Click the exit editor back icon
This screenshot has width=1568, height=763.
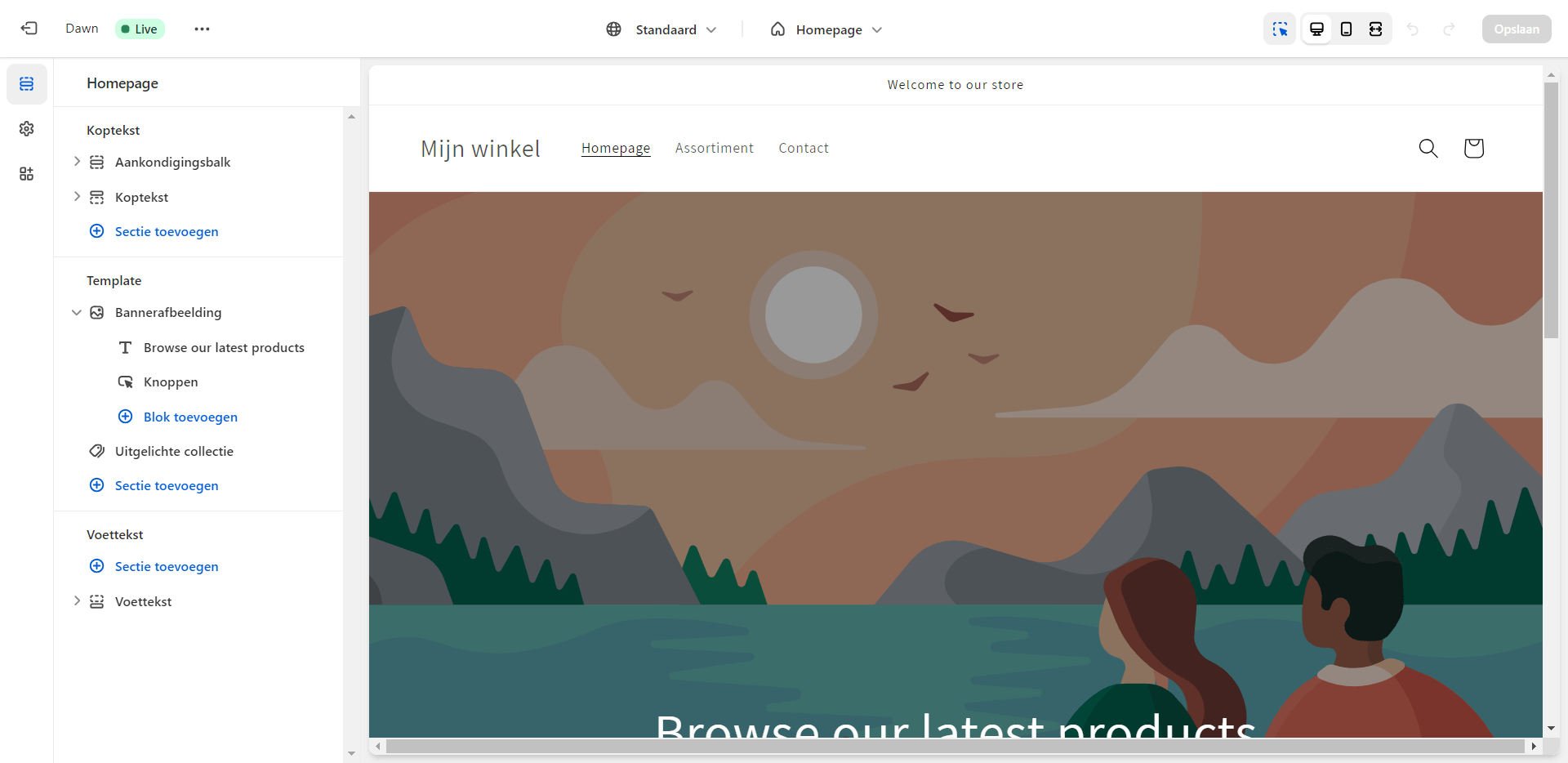coord(29,29)
